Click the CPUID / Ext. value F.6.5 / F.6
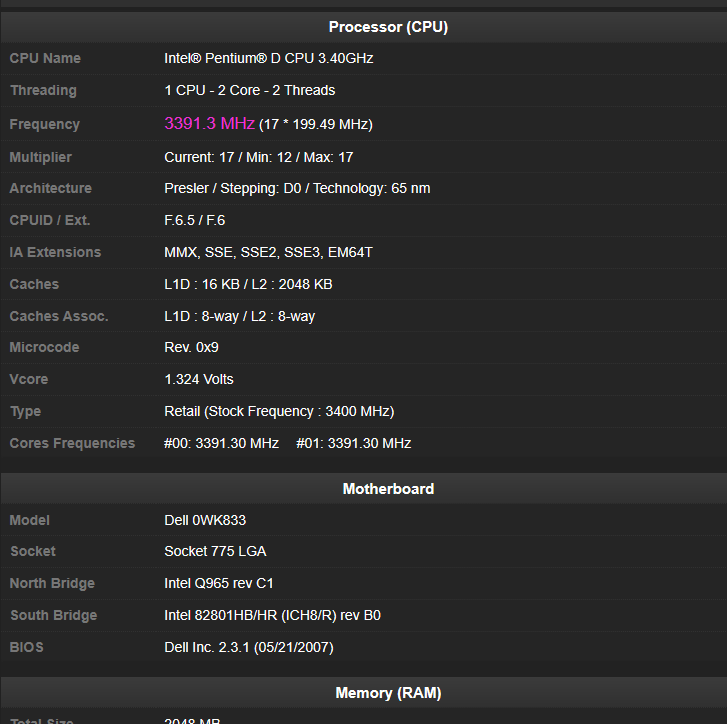This screenshot has height=724, width=727. (196, 220)
